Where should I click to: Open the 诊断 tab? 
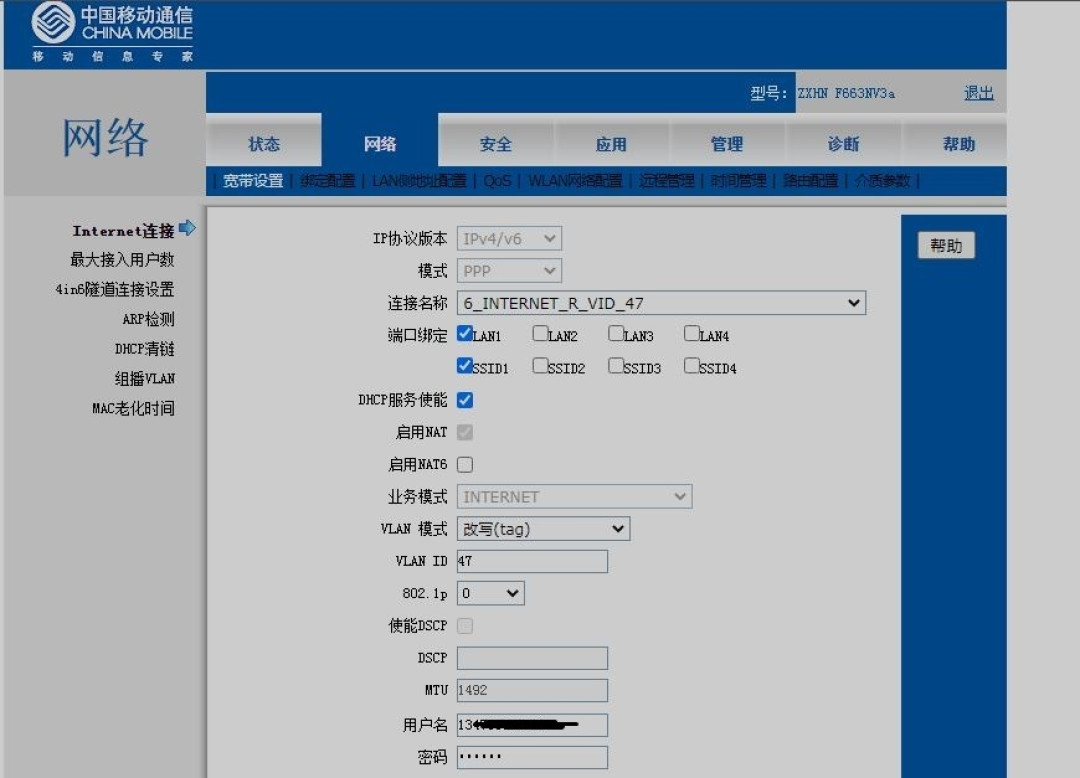pos(843,144)
